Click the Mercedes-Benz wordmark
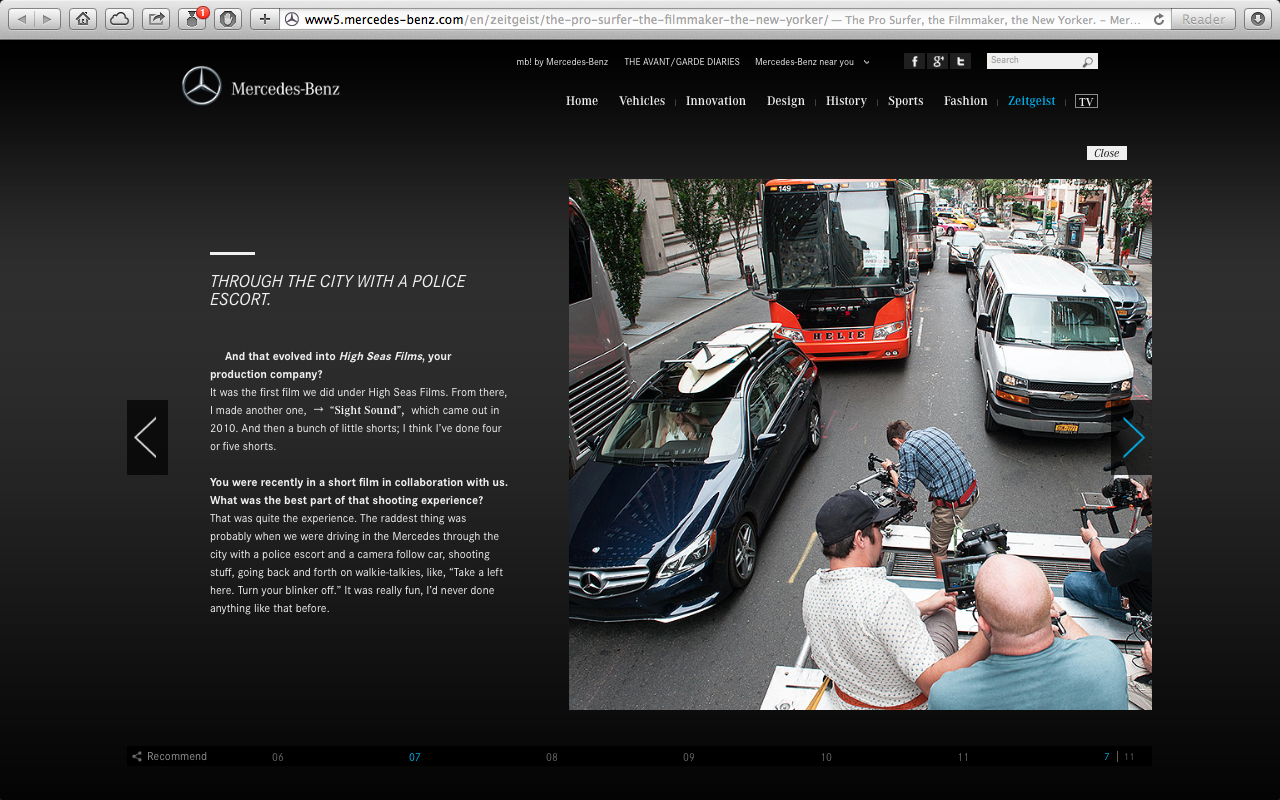 [286, 89]
